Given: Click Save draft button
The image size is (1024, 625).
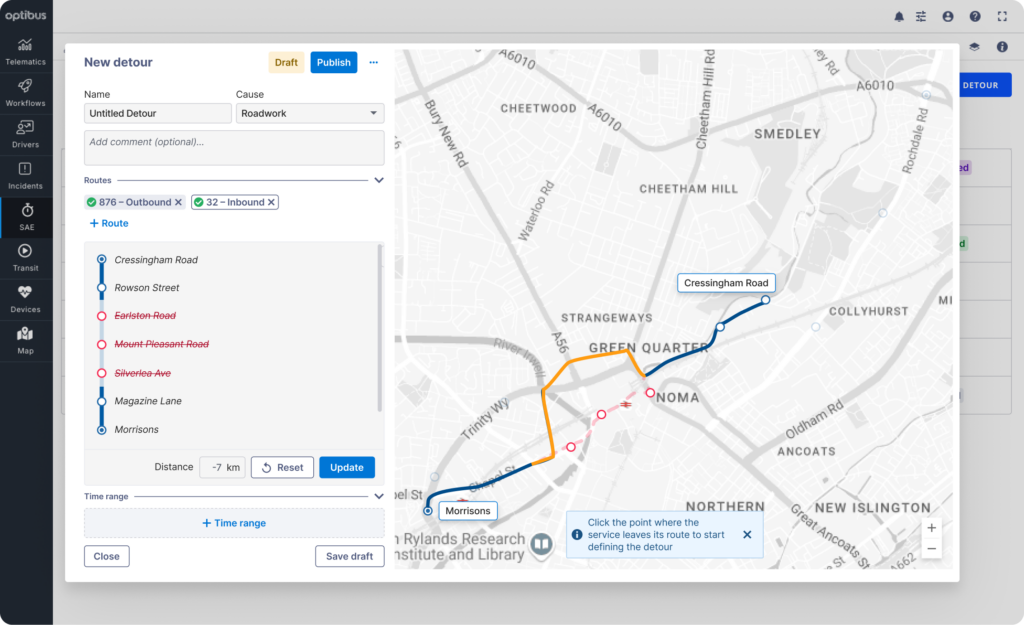Looking at the screenshot, I should (x=349, y=556).
